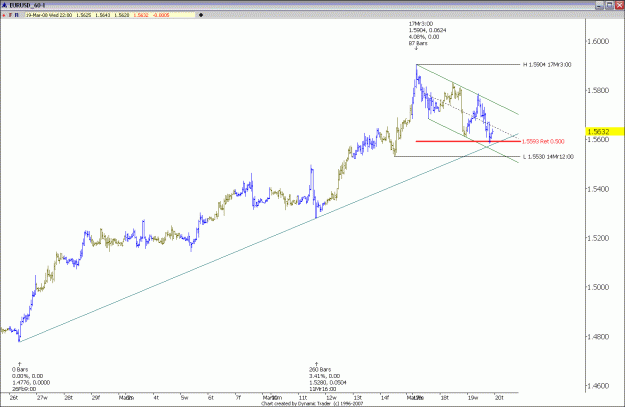Select the open value 1.5625 in the readout bar
Viewport: 625px width, 407px height.
click(x=84, y=15)
